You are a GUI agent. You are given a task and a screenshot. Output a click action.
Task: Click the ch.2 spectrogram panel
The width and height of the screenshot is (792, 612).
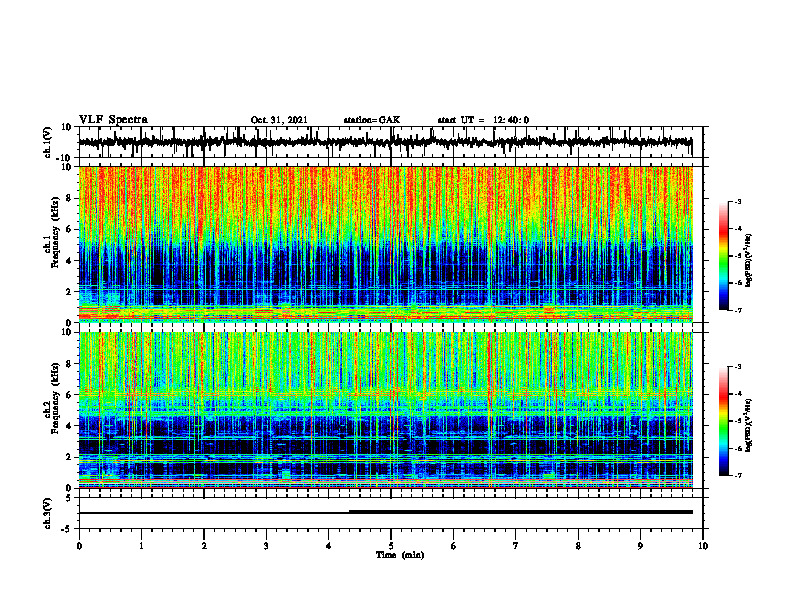coord(385,410)
